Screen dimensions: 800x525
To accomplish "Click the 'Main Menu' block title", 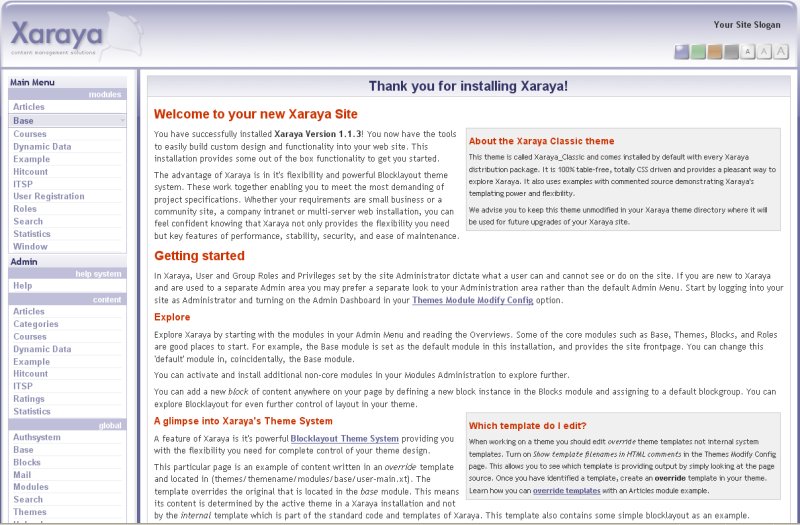I will pyautogui.click(x=32, y=82).
